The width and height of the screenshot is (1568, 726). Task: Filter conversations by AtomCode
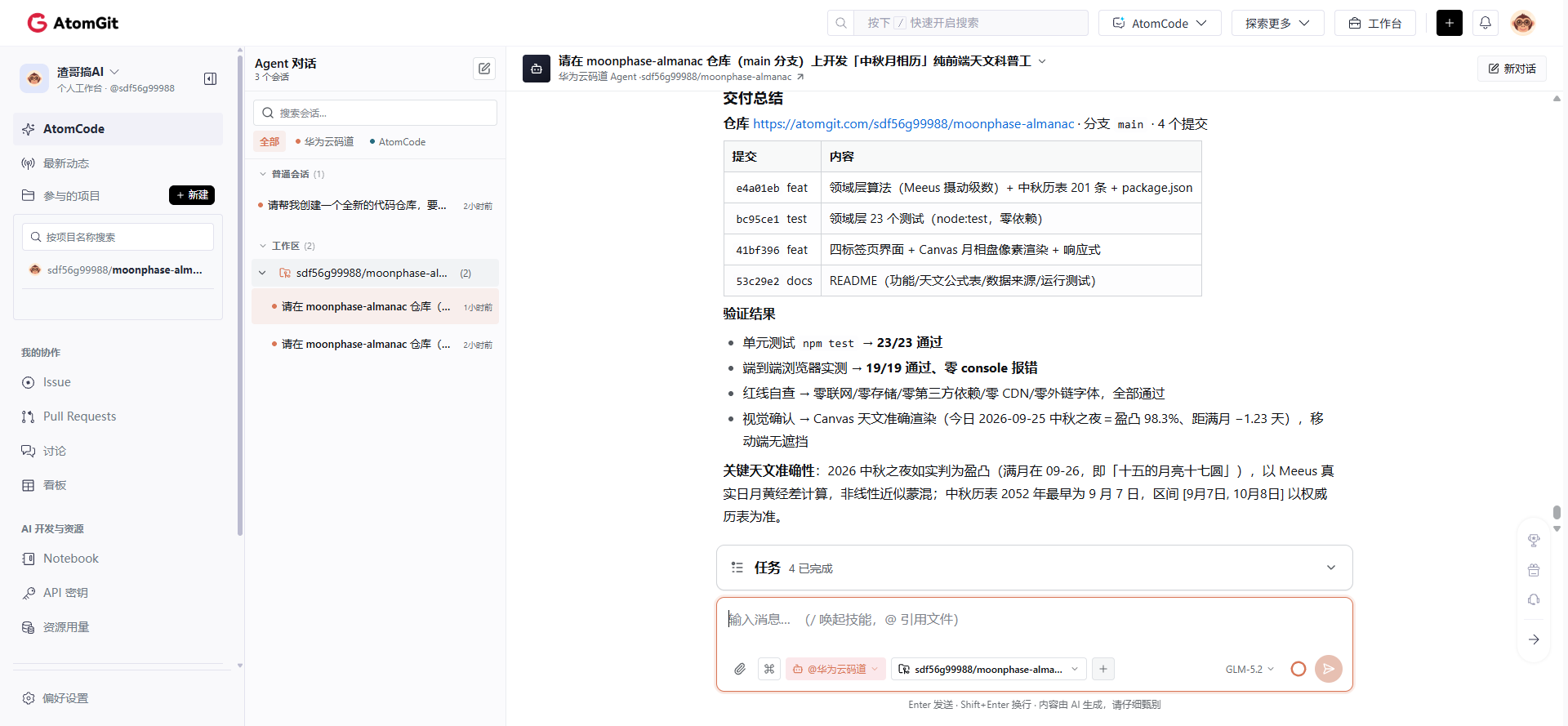coord(398,142)
